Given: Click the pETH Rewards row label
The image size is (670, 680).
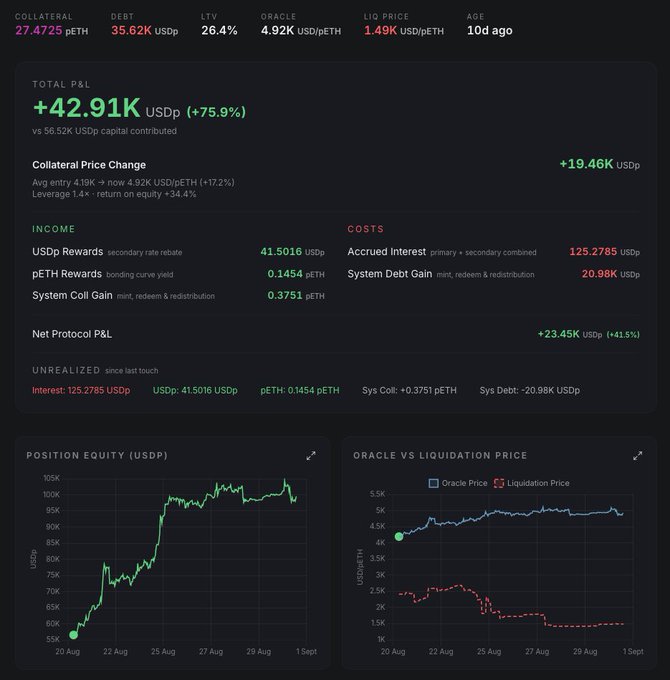Looking at the screenshot, I should coord(67,274).
